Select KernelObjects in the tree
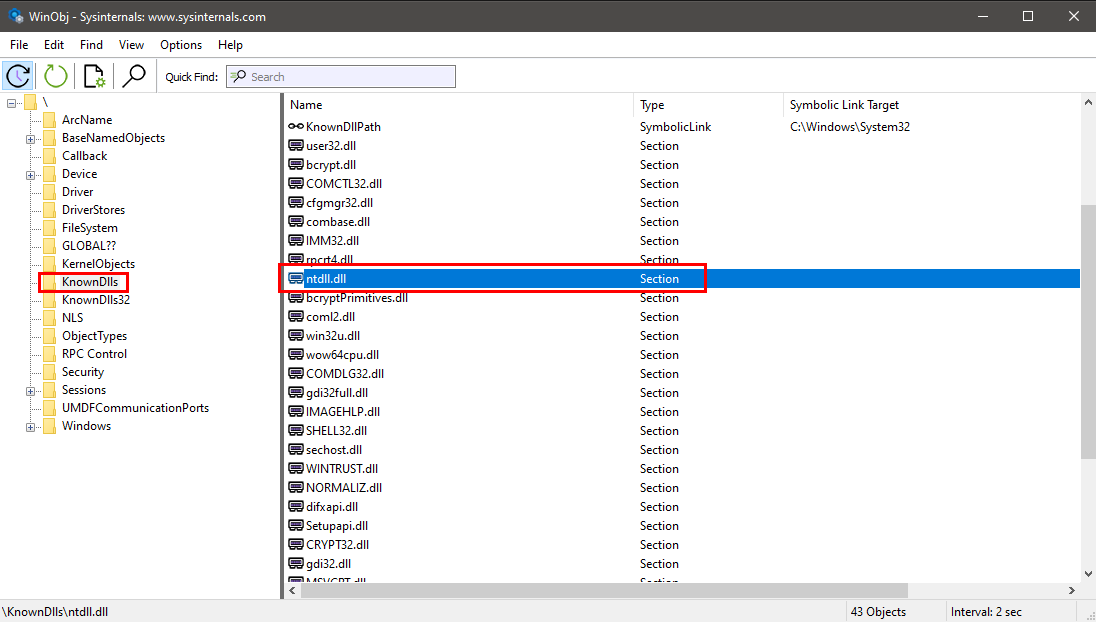The height and width of the screenshot is (622, 1096). pos(99,263)
